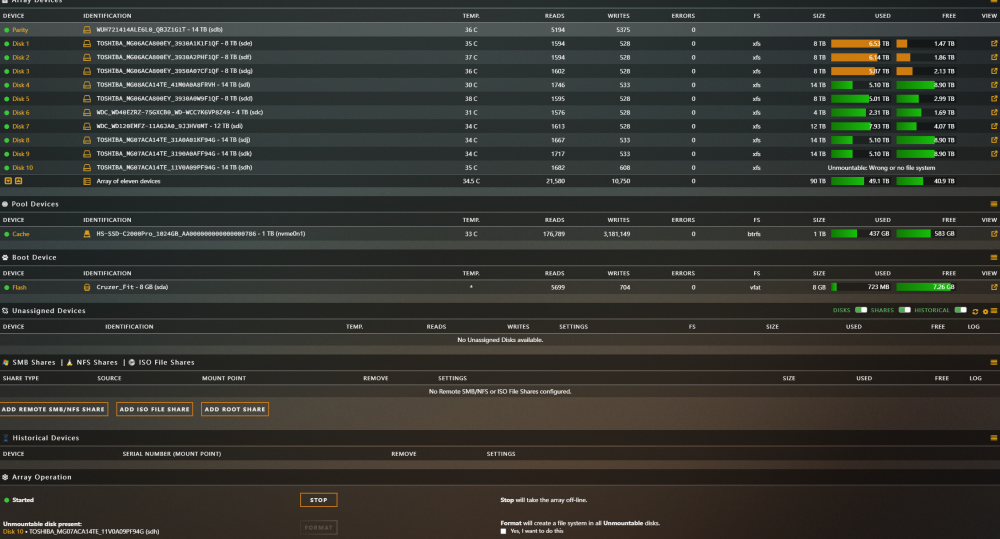Click the Cruzer_Fit flash device icon

87,288
